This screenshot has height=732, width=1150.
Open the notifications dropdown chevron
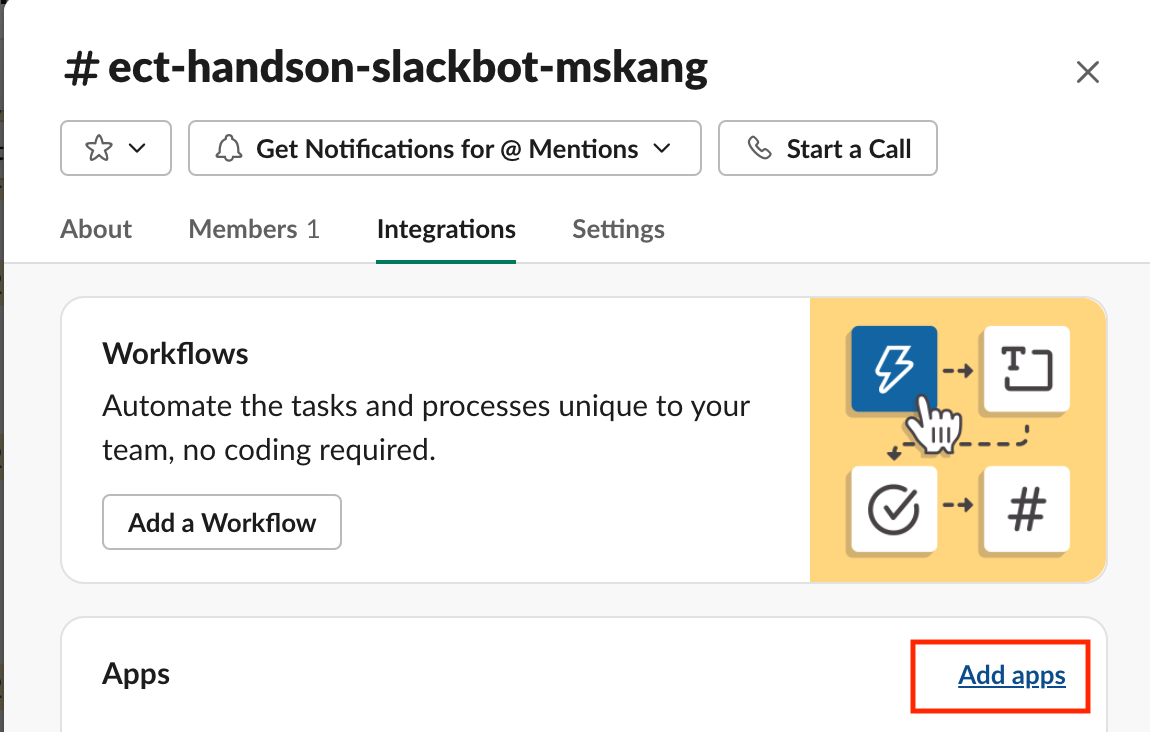point(661,149)
